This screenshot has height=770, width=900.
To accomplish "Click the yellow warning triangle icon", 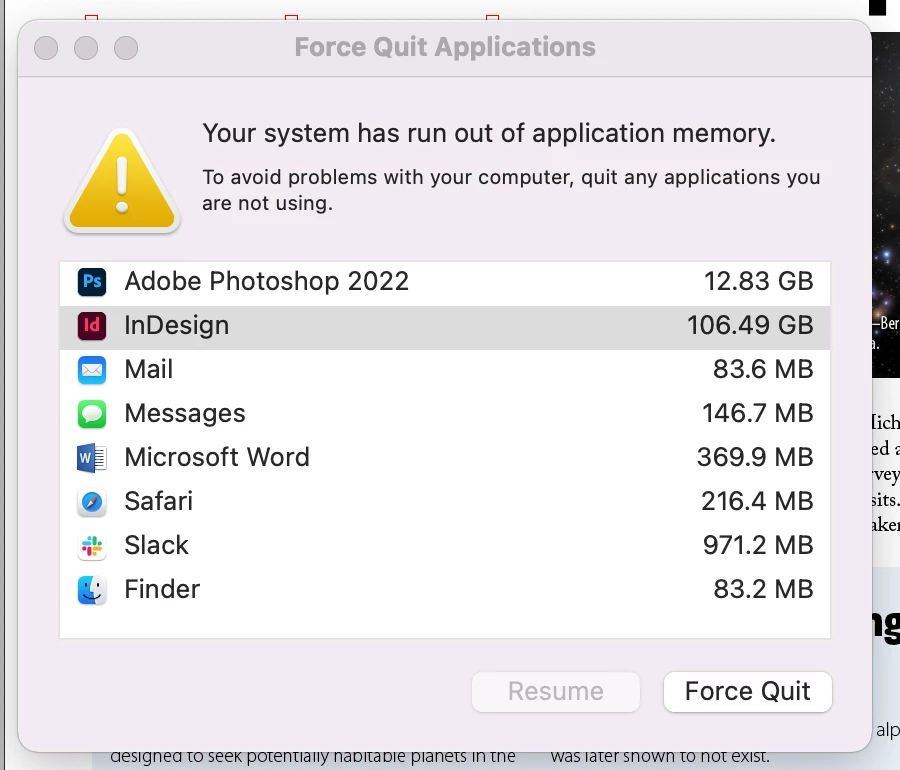I will (122, 182).
